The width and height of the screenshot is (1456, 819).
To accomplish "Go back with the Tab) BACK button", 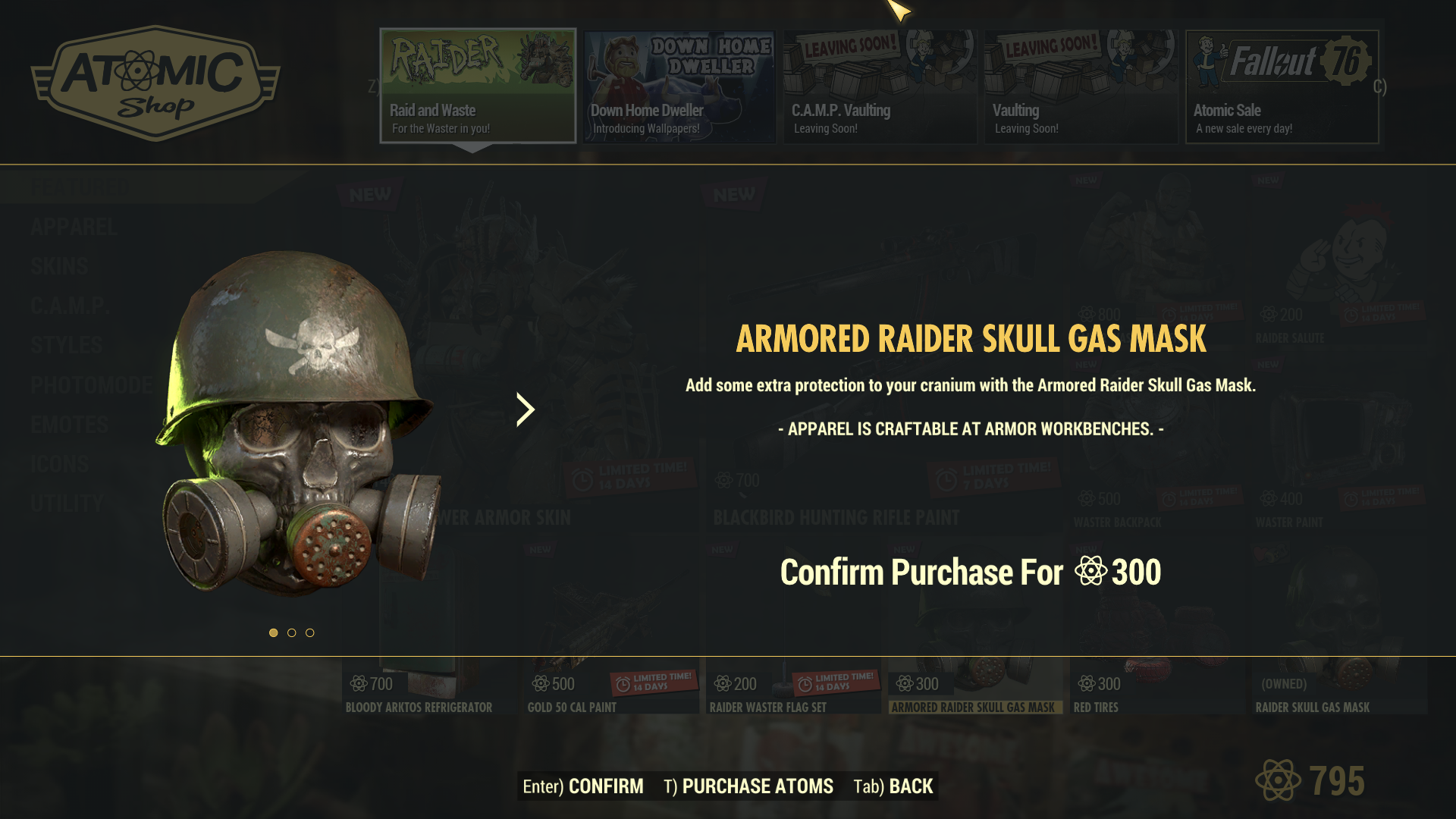I will coord(893,786).
